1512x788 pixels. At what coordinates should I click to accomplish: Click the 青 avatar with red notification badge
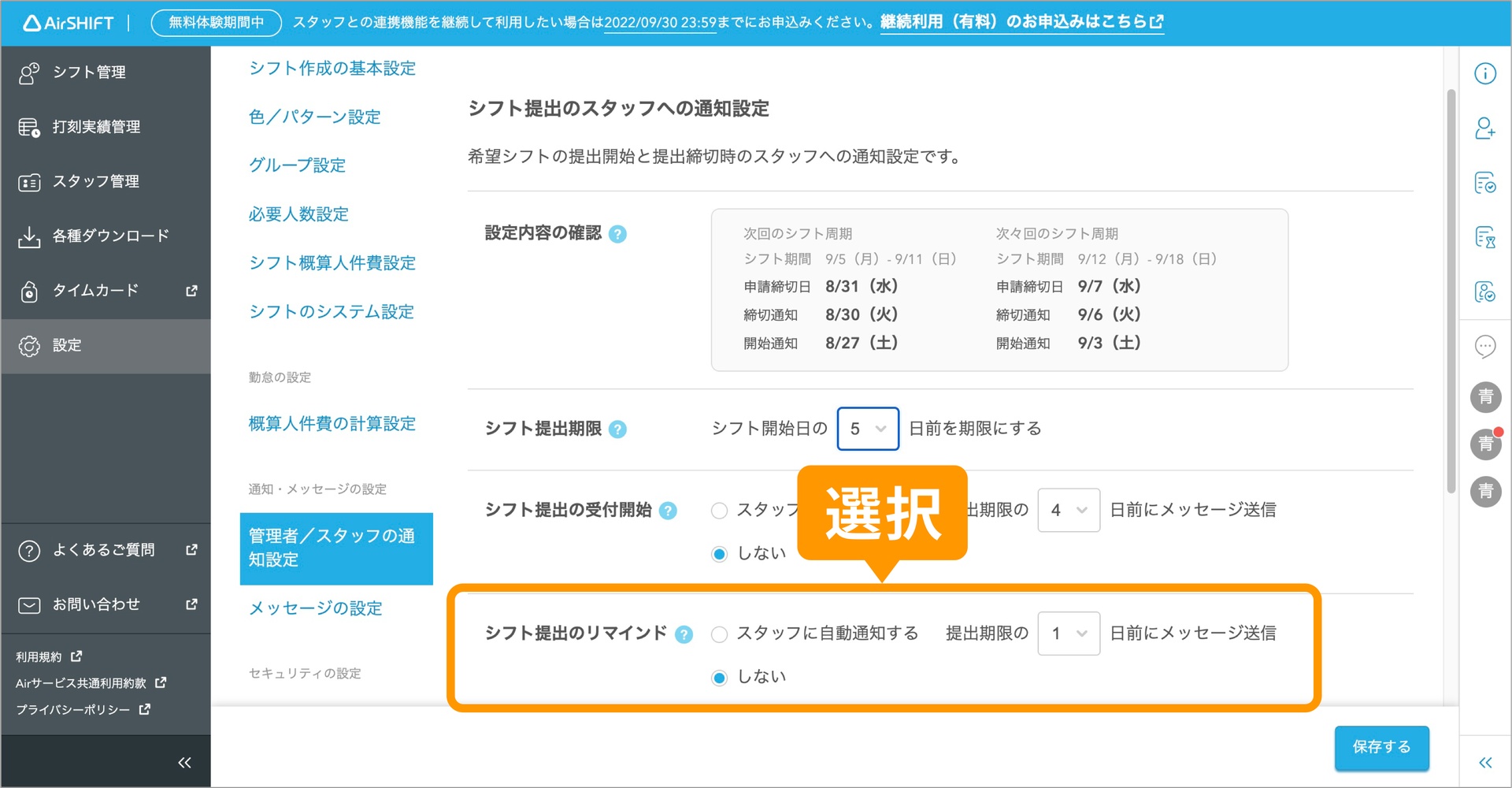pos(1485,444)
